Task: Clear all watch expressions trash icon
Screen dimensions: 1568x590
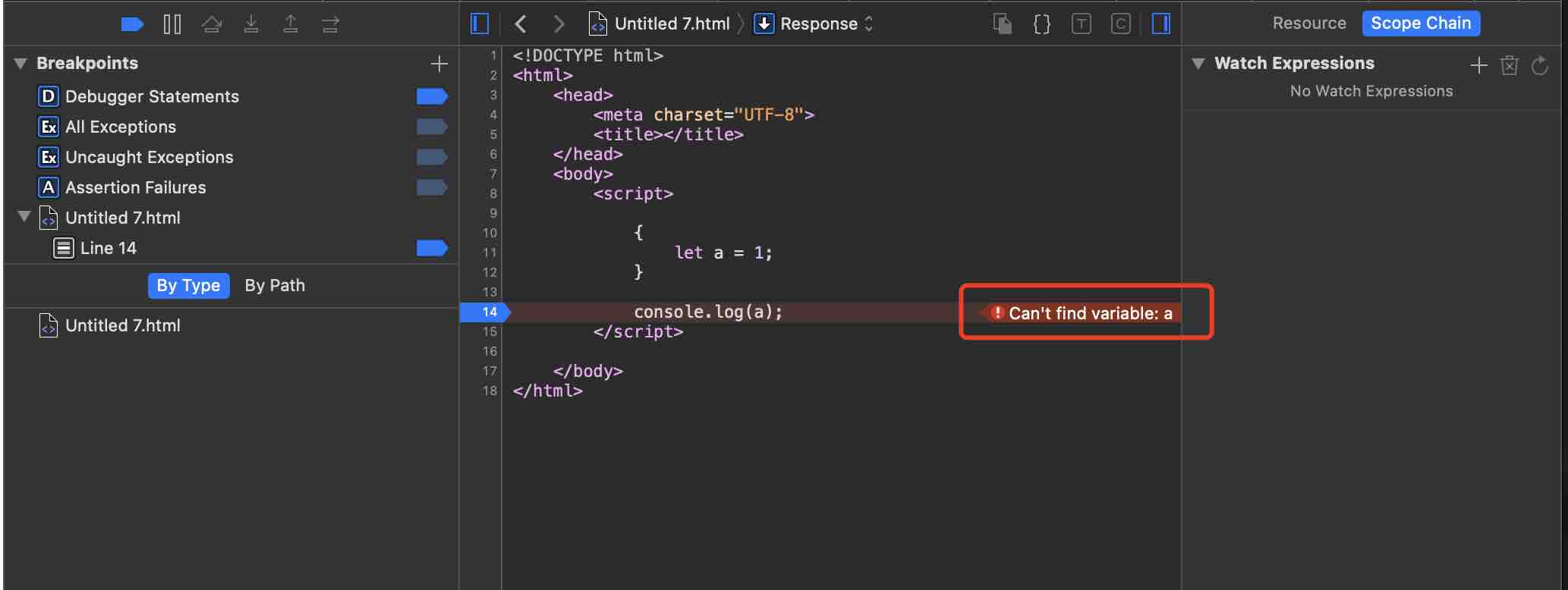Action: tap(1509, 65)
